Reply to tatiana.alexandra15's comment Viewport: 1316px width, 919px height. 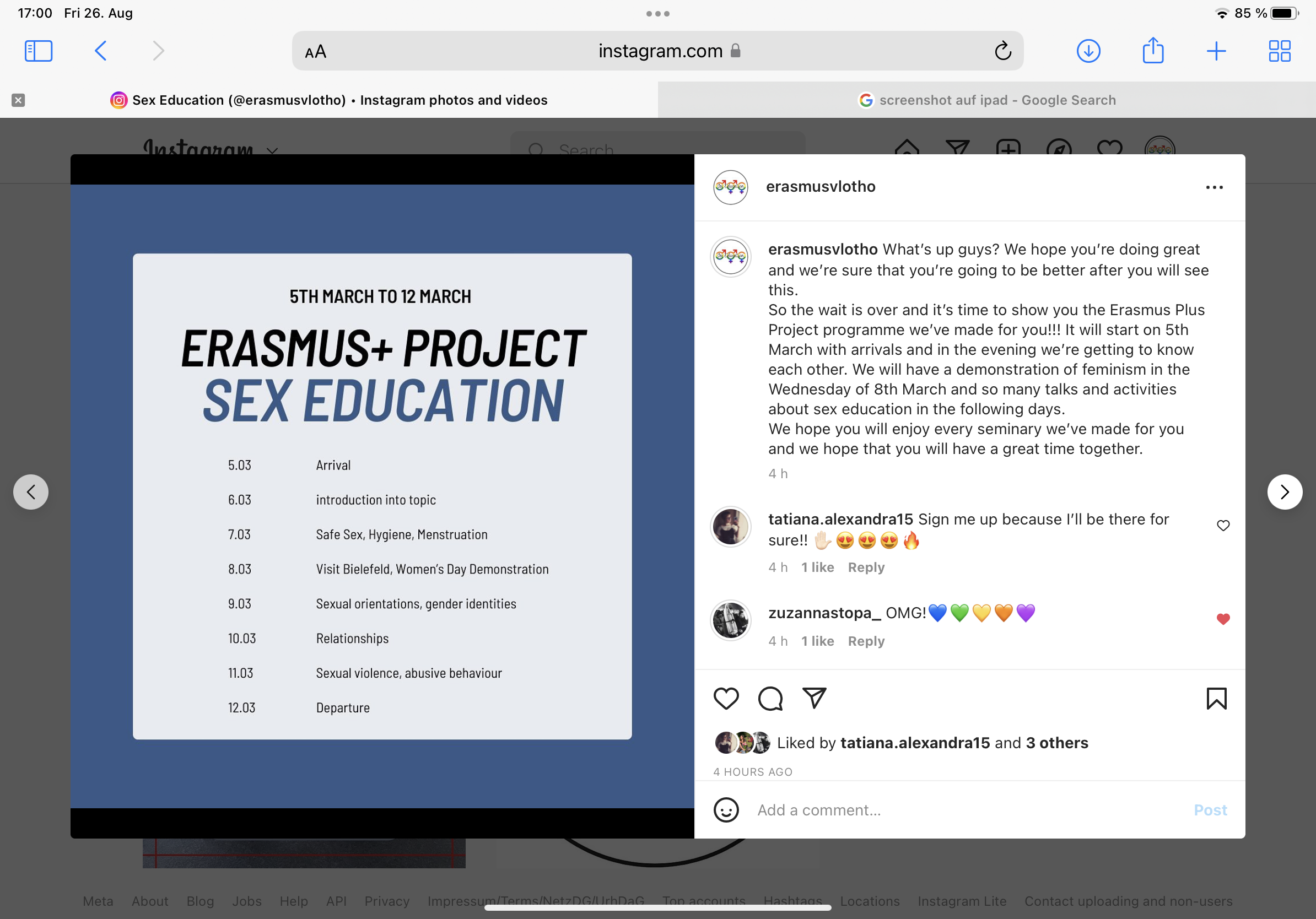click(866, 567)
